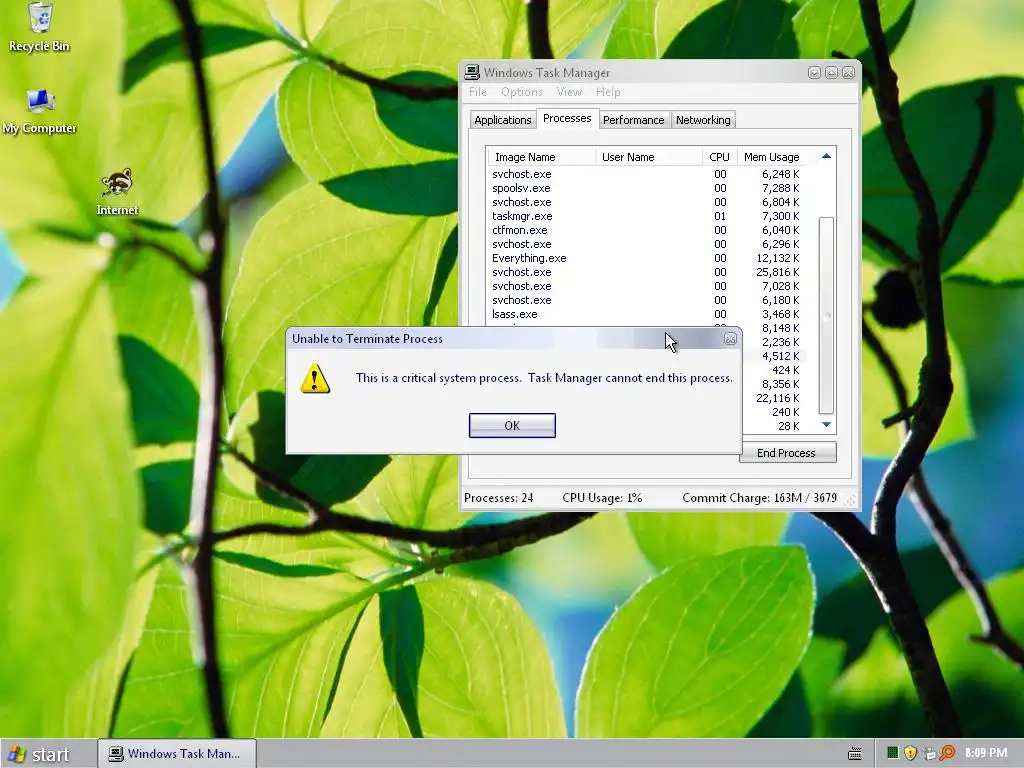Select the Everything.exe process row
The width and height of the screenshot is (1024, 768).
(647, 258)
